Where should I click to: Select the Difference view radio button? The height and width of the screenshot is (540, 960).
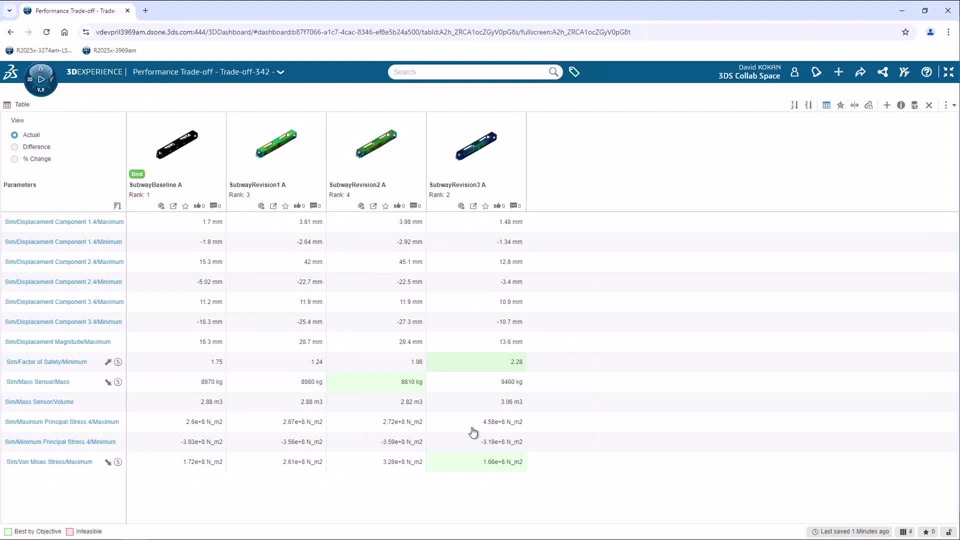[14, 147]
